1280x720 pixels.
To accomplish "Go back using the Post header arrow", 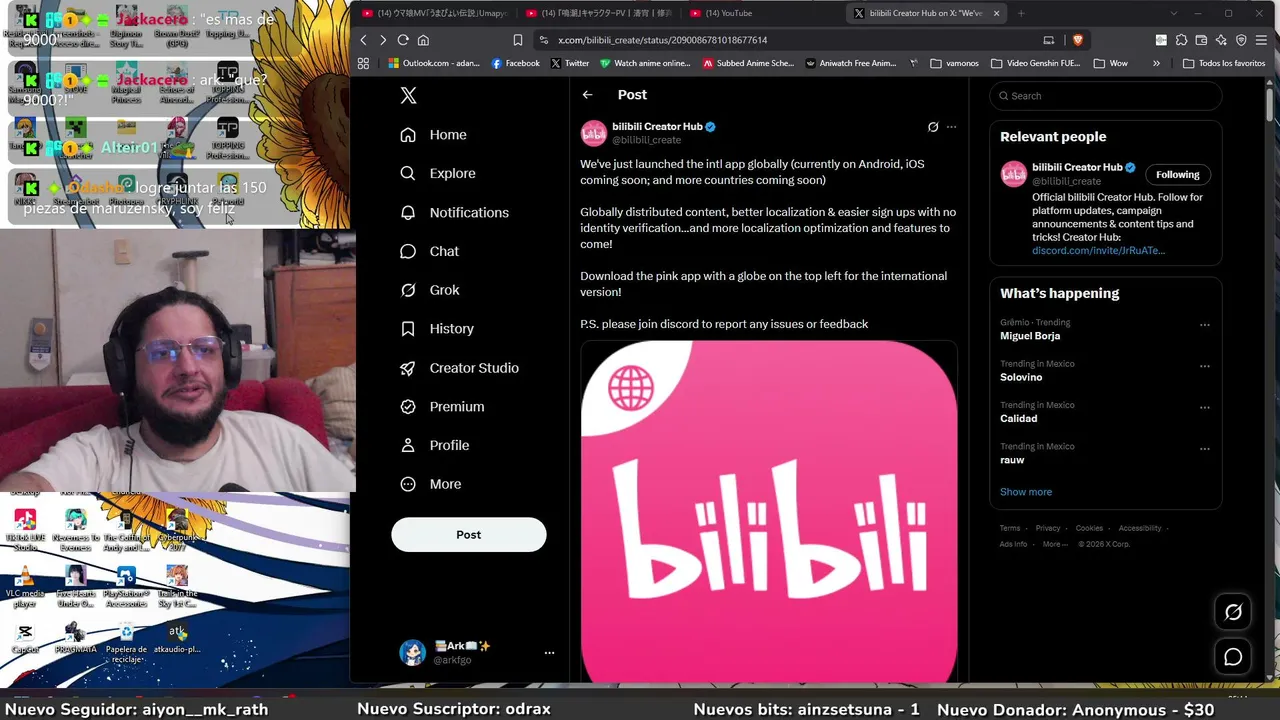I will pos(588,95).
